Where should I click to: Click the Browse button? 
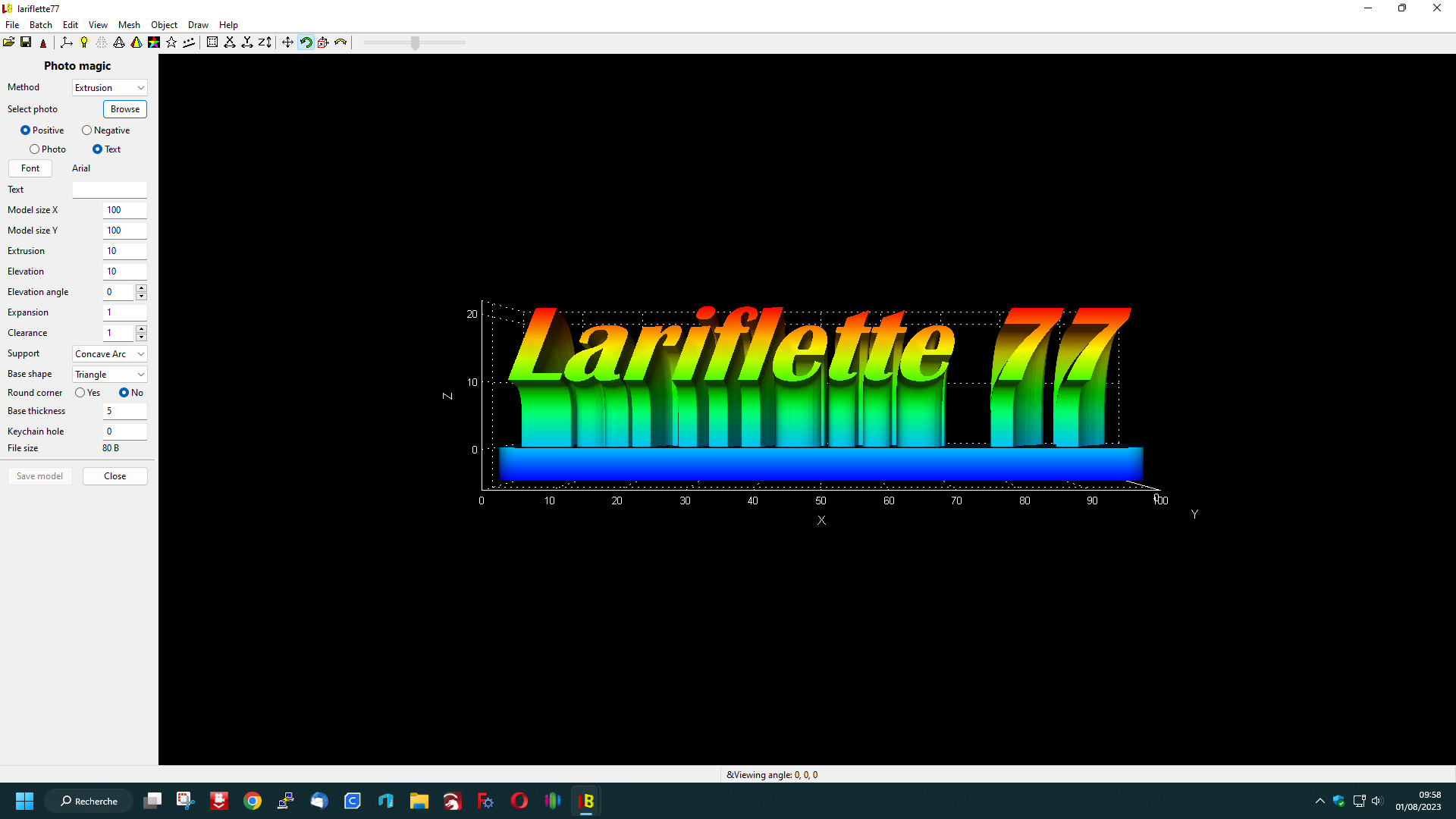click(125, 109)
